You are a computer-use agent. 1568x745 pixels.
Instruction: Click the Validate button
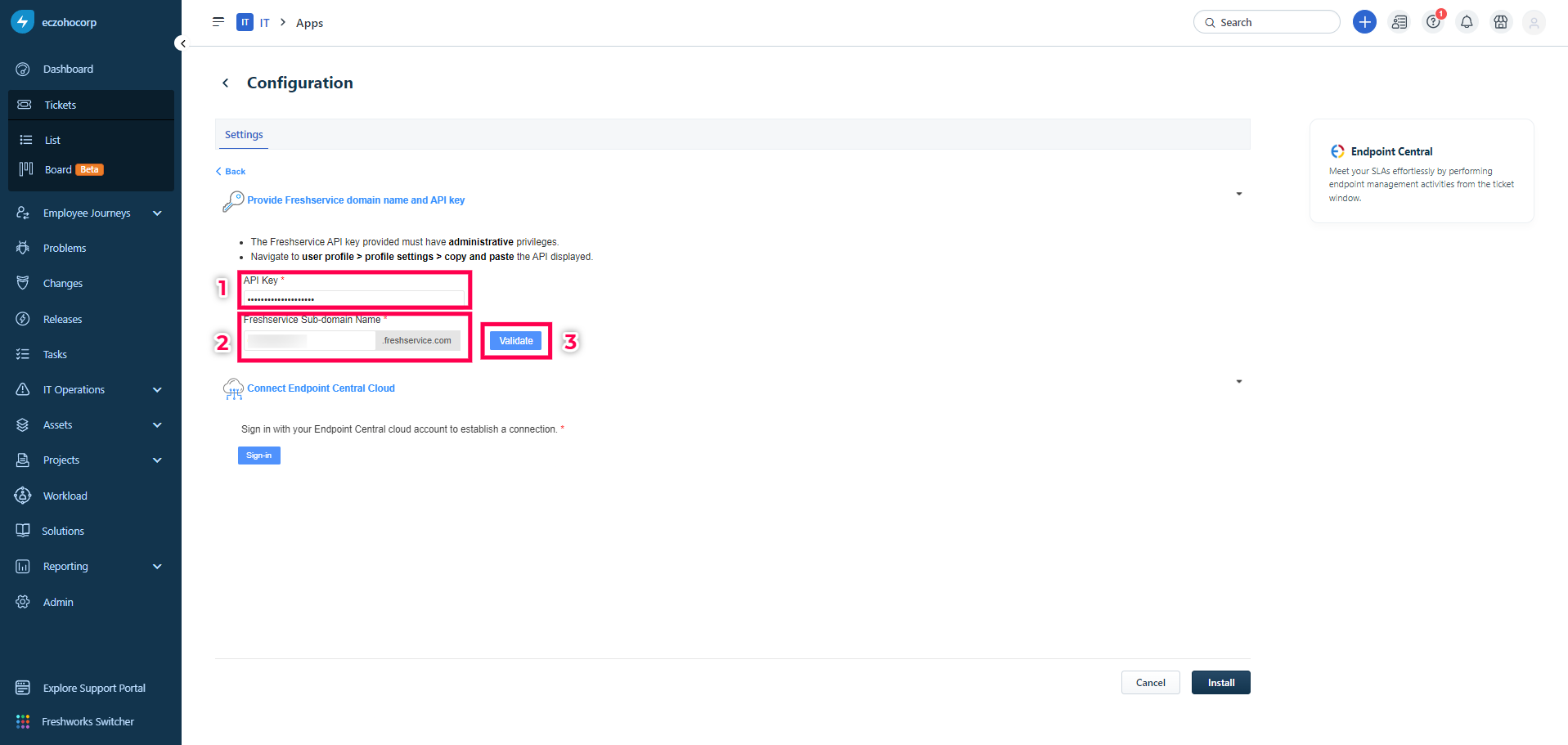pyautogui.click(x=516, y=341)
